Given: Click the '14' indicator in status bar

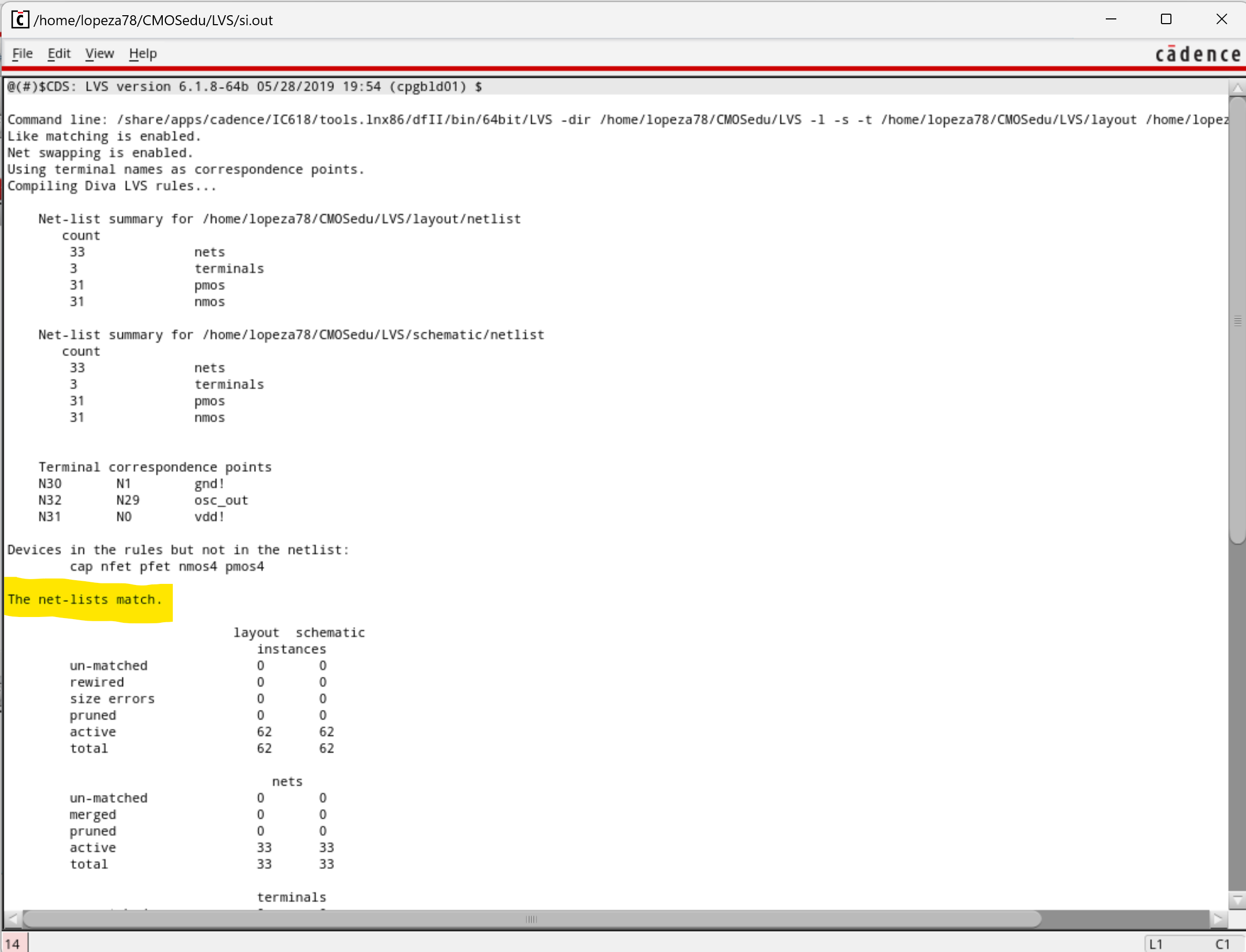Looking at the screenshot, I should tap(13, 944).
